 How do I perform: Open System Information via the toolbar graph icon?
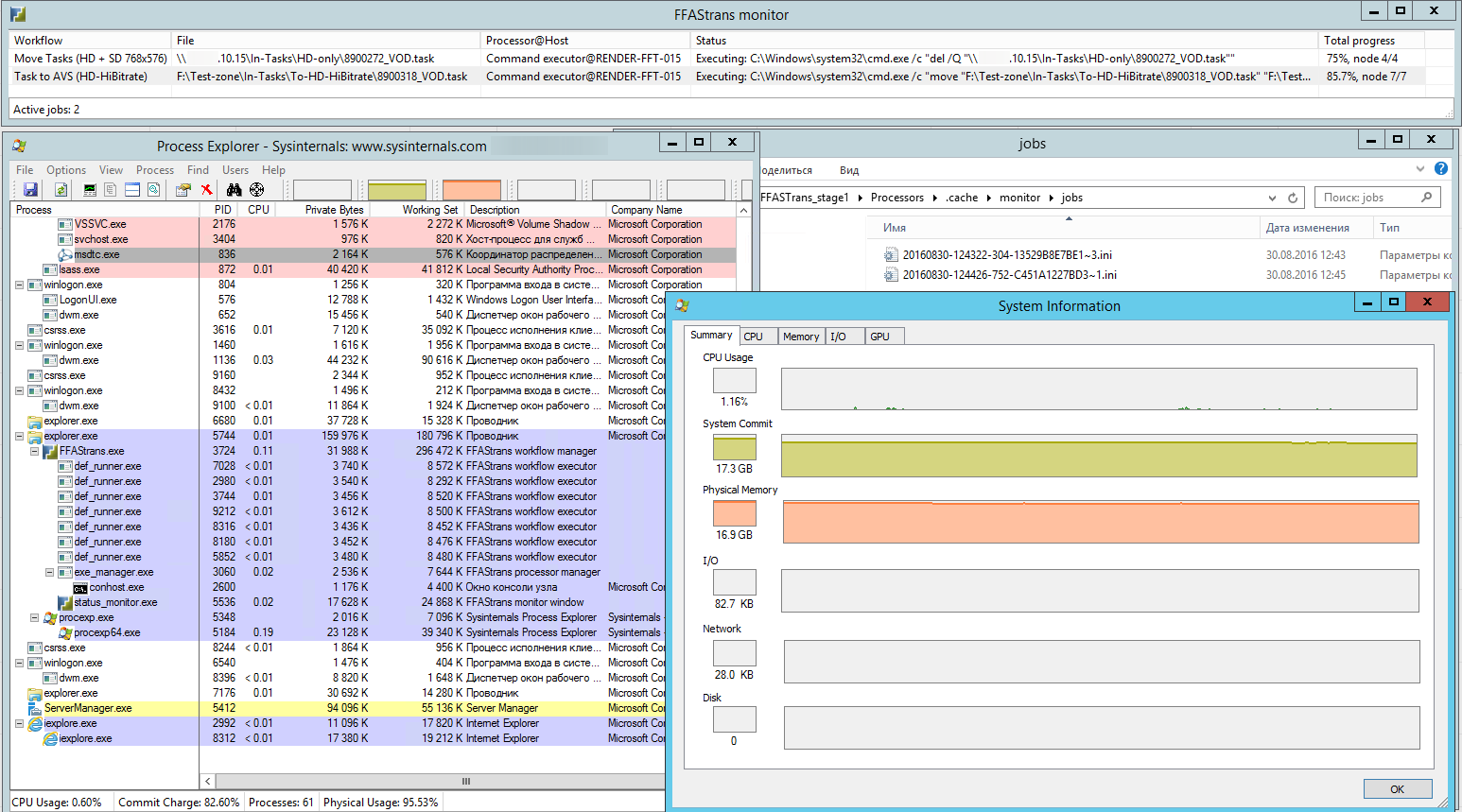coord(90,190)
